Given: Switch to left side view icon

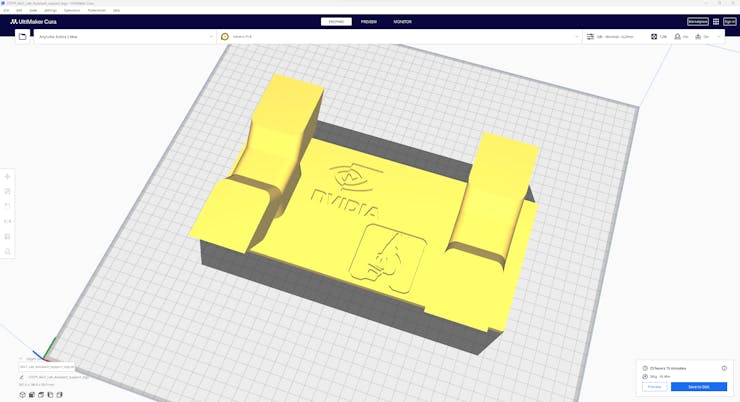Looking at the screenshot, I should point(50,395).
